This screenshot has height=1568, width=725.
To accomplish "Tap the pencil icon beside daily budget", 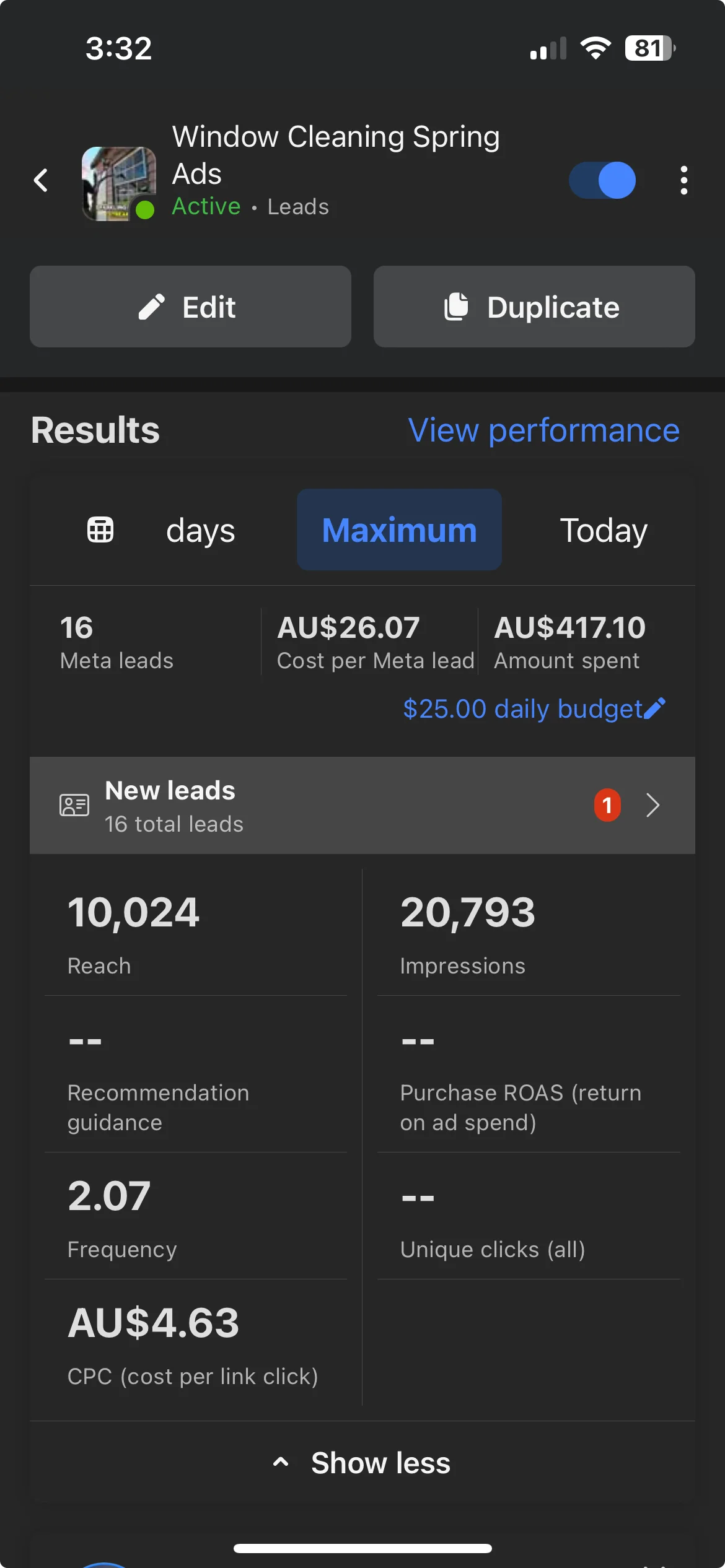I will pos(655,708).
